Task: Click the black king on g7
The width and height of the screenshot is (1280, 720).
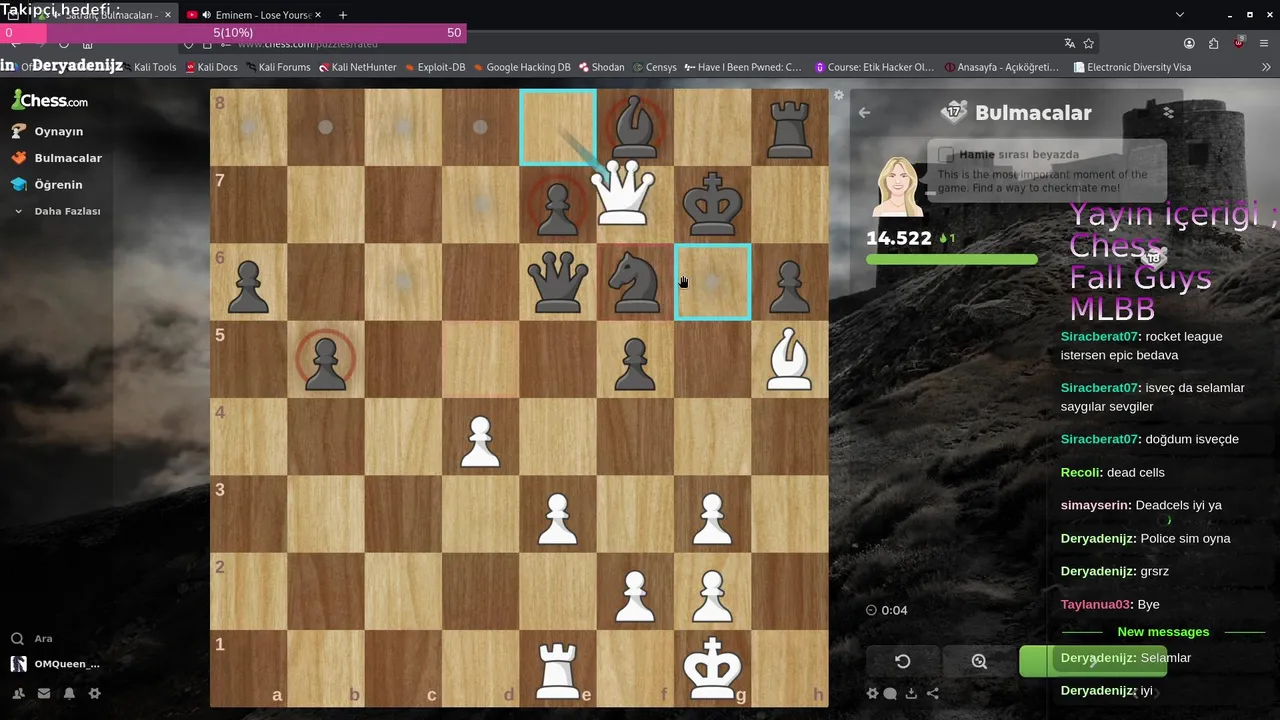Action: 712,204
